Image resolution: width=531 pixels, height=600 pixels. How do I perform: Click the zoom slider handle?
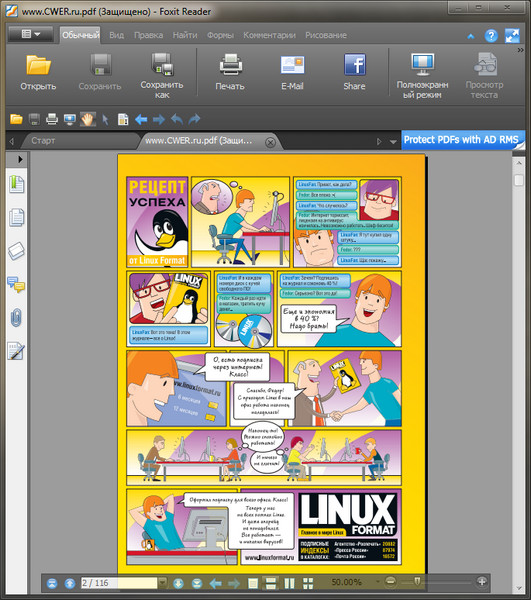coord(417,582)
